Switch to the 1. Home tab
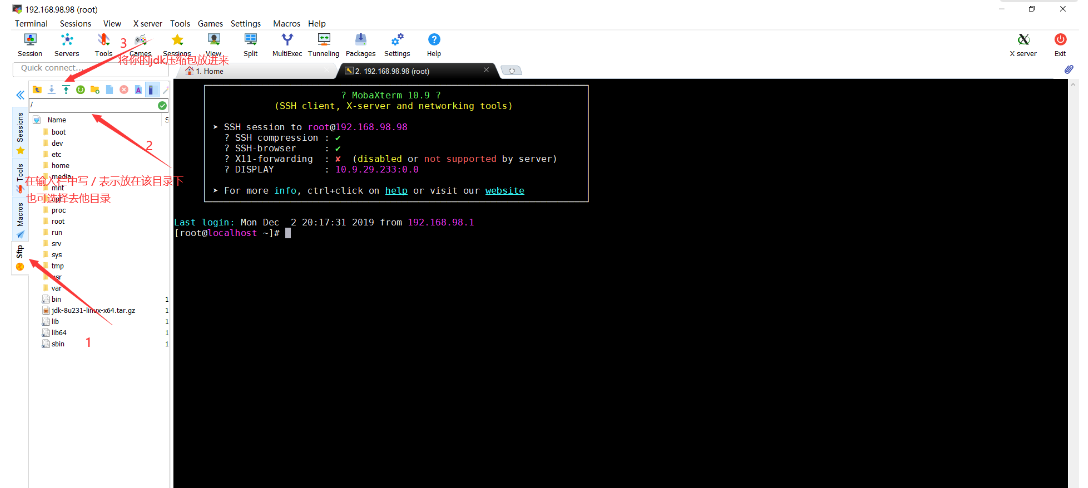Image resolution: width=1088 pixels, height=488 pixels. pyautogui.click(x=209, y=71)
